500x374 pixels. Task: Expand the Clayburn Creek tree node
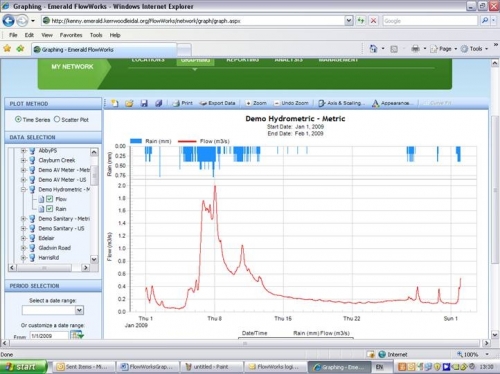23,160
